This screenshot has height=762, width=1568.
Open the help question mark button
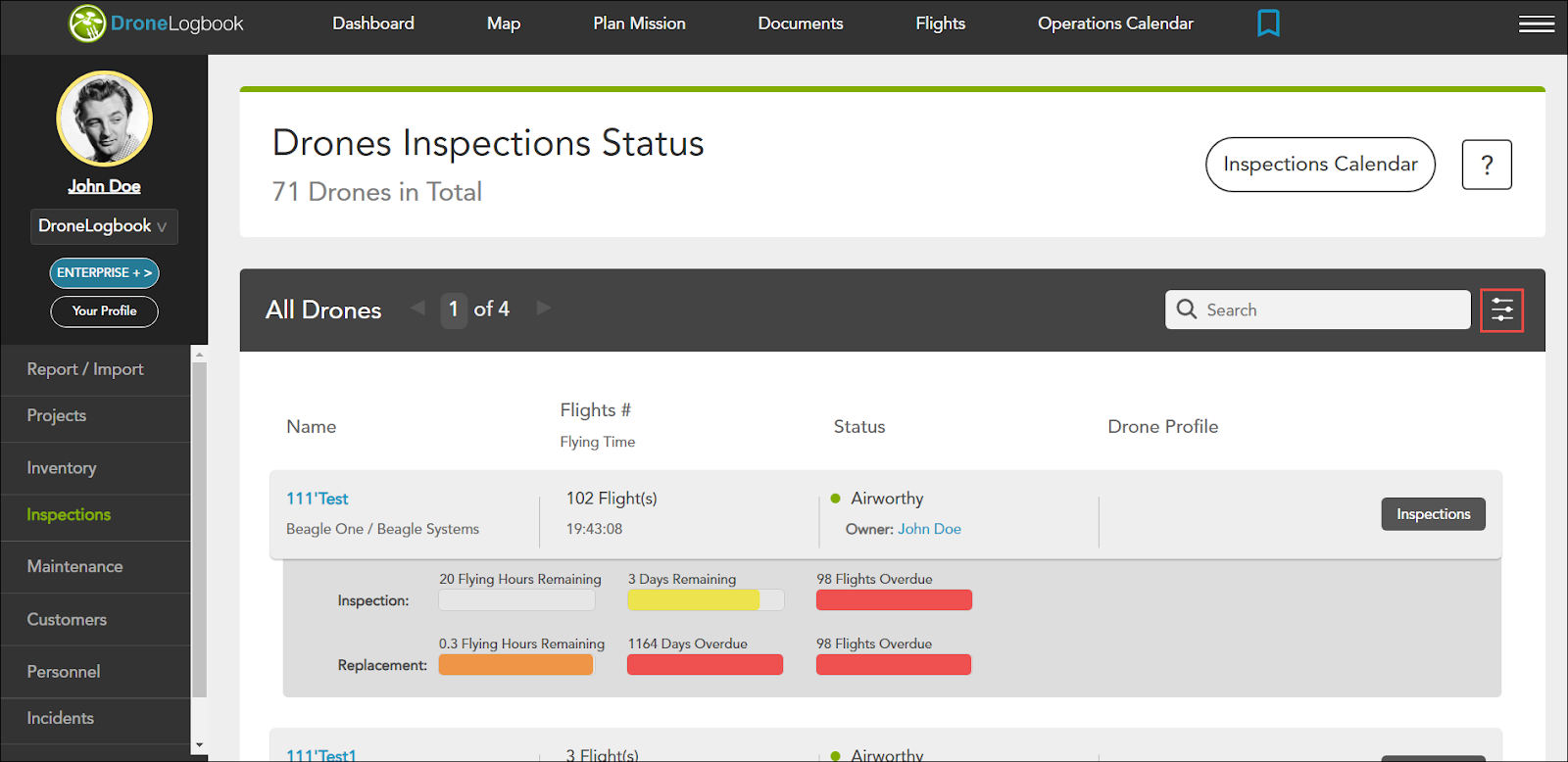tap(1487, 165)
